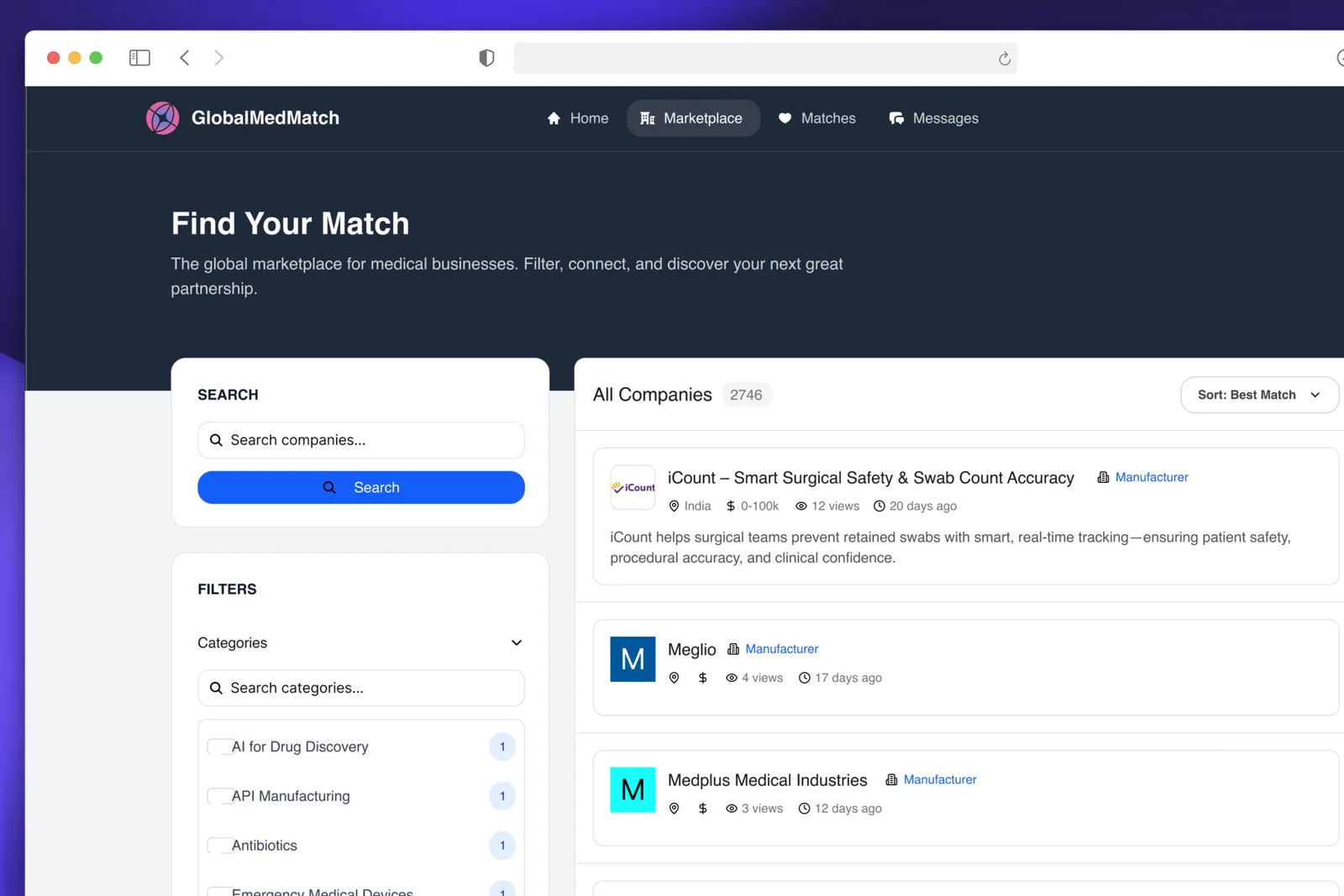Click the browser sidebar toggle icon
Viewport: 1344px width, 896px height.
139,57
